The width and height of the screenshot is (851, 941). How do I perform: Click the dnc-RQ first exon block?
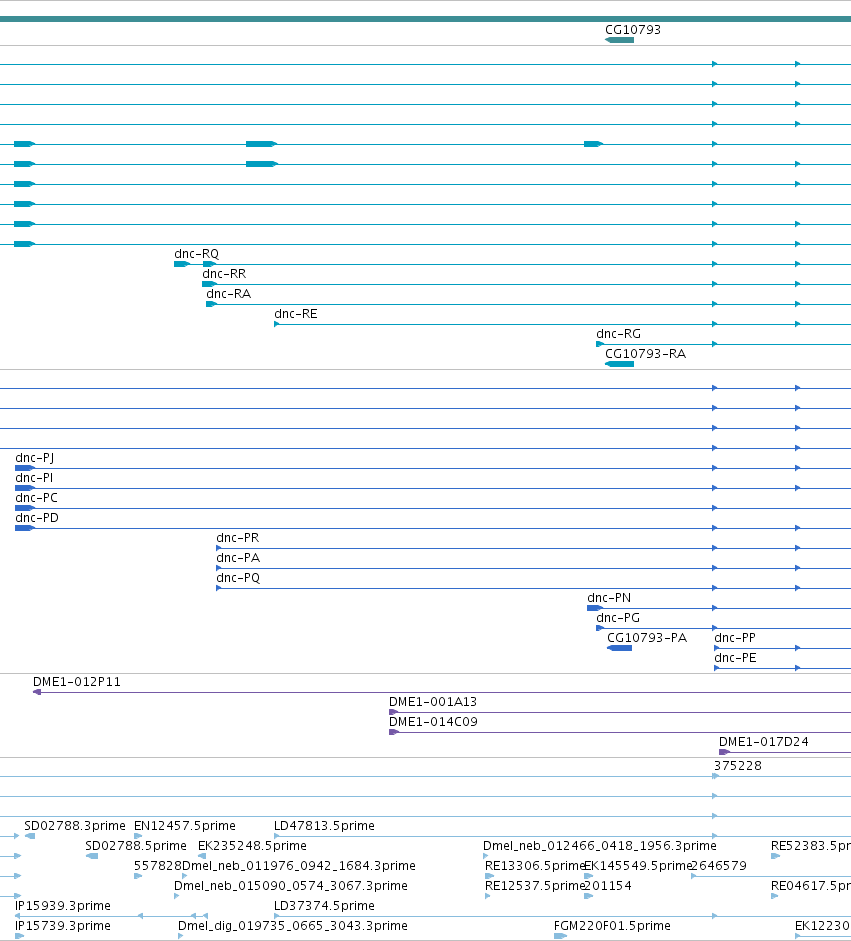pyautogui.click(x=182, y=264)
